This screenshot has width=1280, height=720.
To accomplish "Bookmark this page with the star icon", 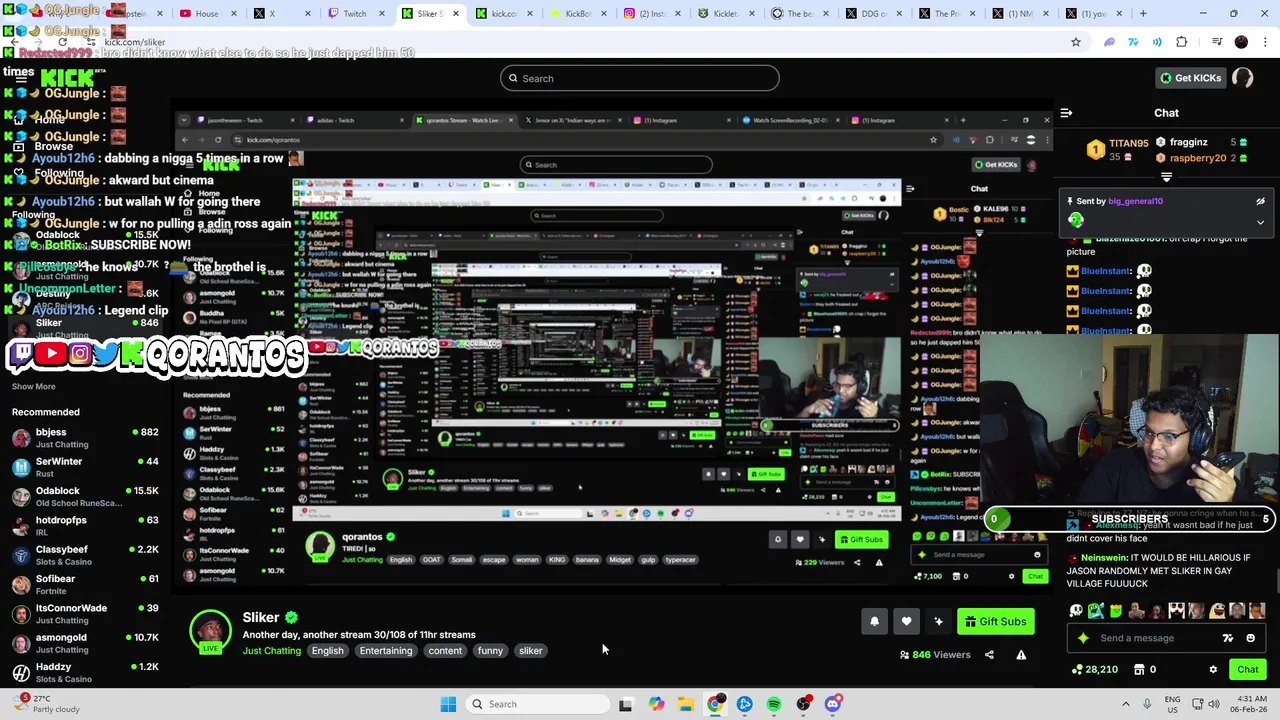I will (x=1076, y=42).
